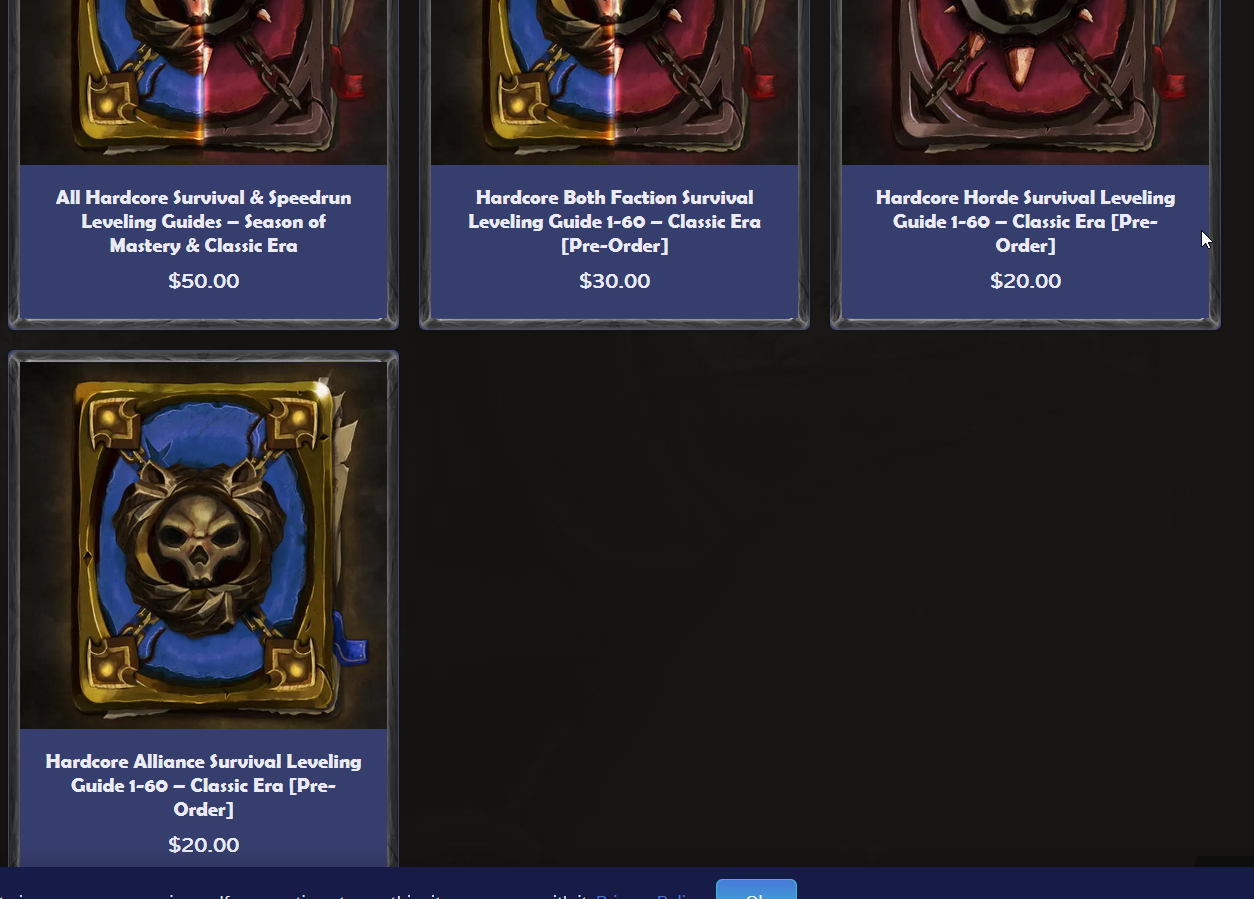
Task: Open the Hardcore Both Faction guide cover image
Action: click(614, 82)
